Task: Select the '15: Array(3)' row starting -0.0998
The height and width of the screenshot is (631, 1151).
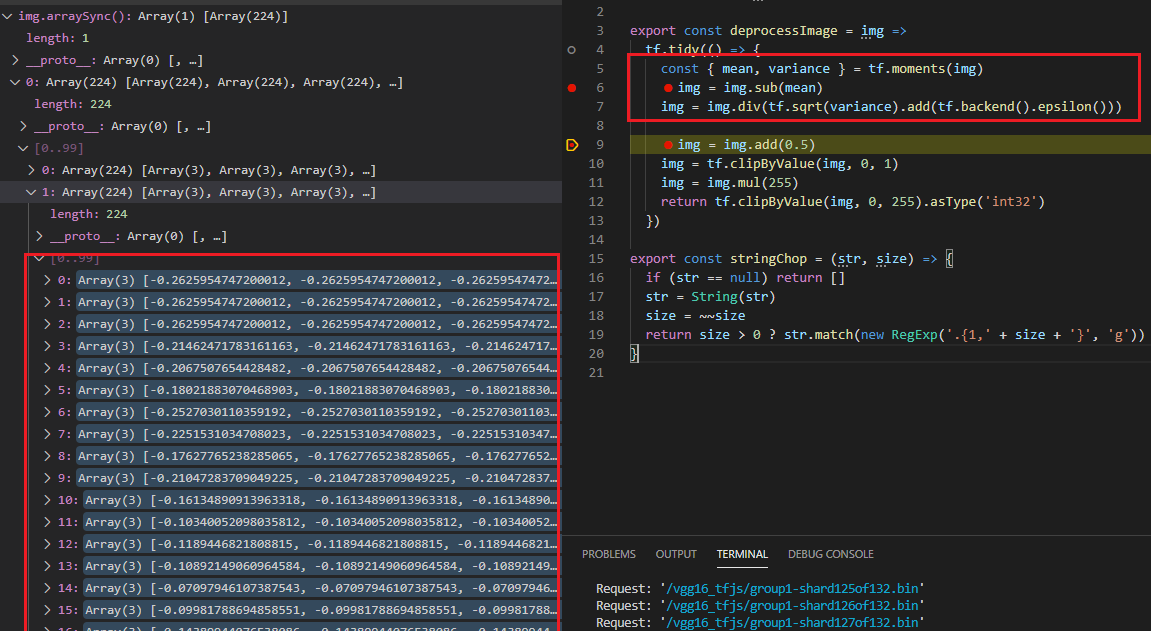Action: [x=281, y=610]
